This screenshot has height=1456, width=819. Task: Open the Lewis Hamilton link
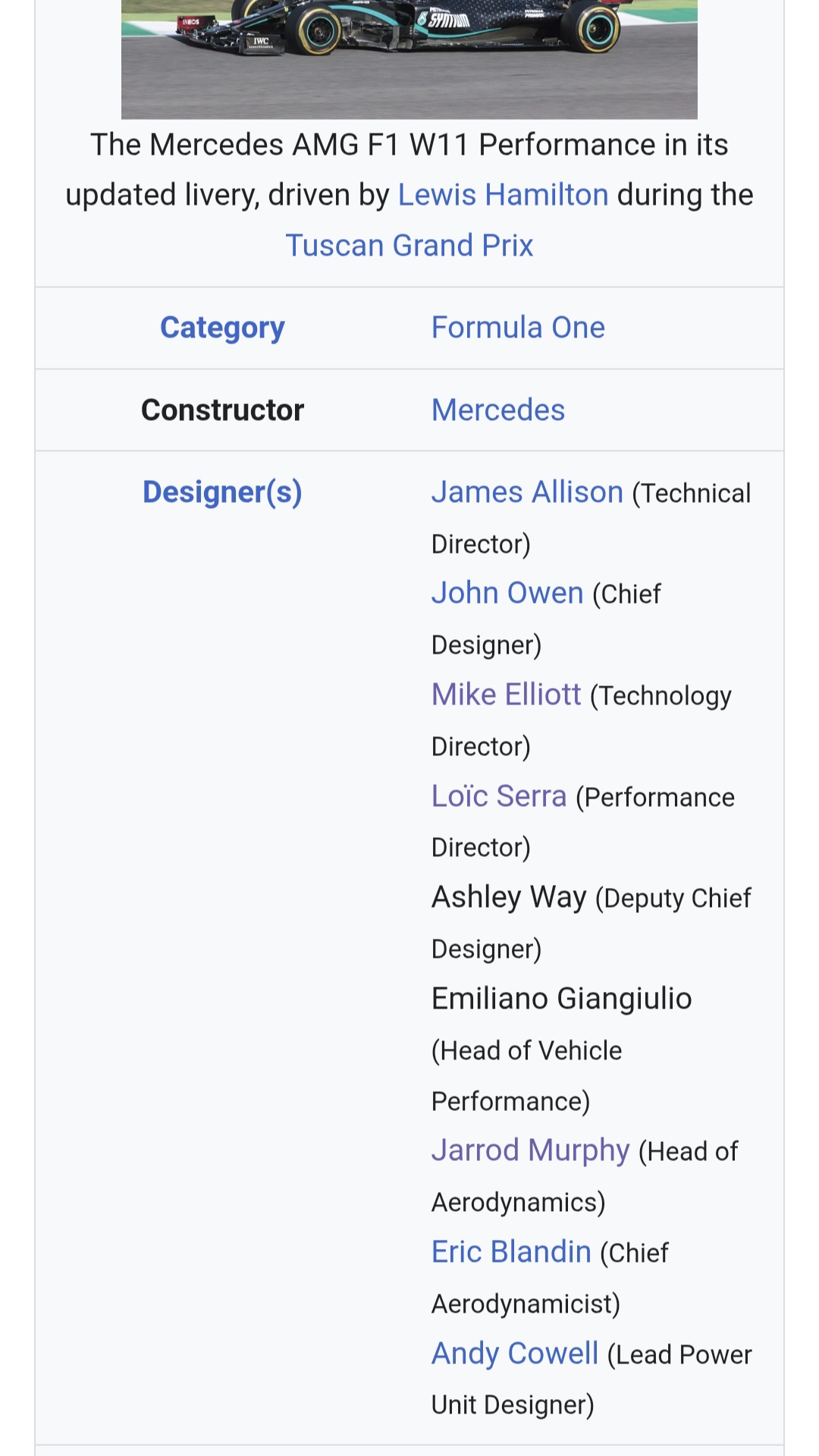click(503, 195)
